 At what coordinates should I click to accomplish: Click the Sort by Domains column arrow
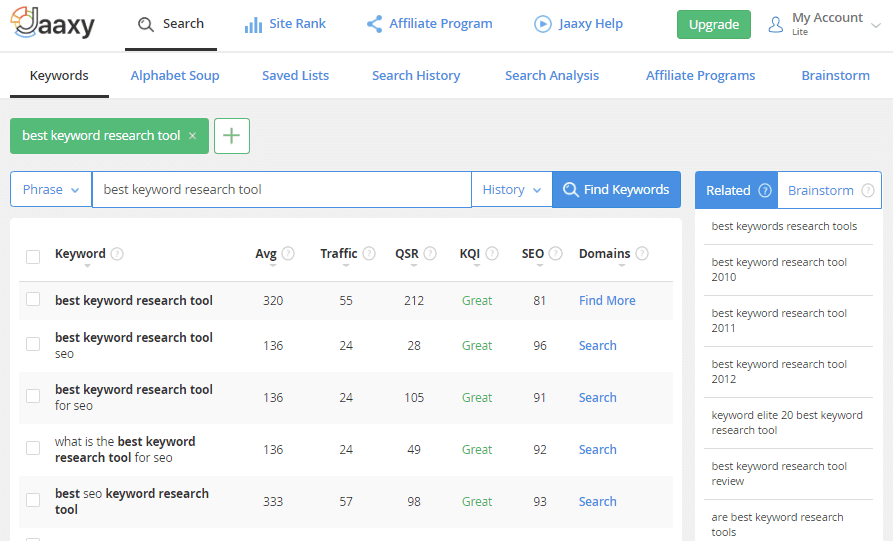tap(622, 266)
